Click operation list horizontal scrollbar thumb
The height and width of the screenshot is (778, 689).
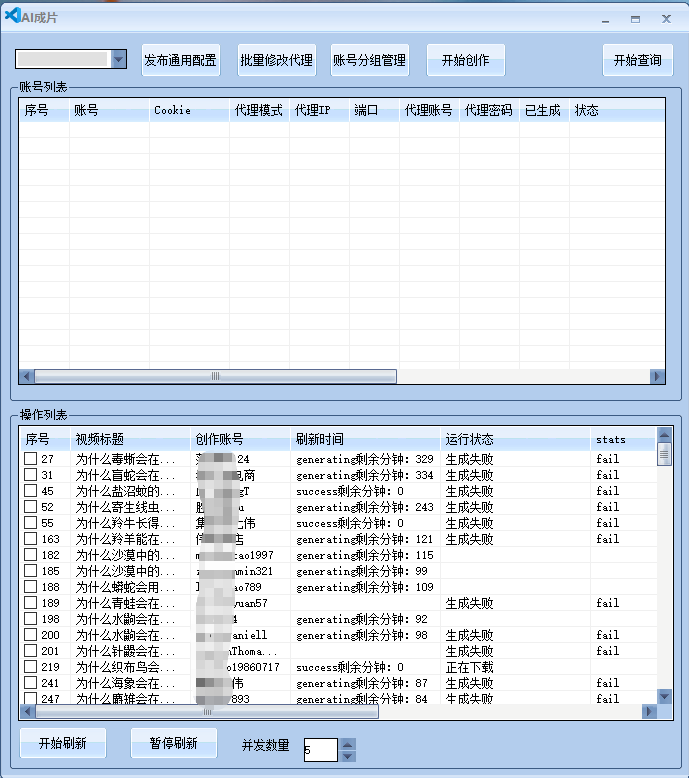[207, 712]
